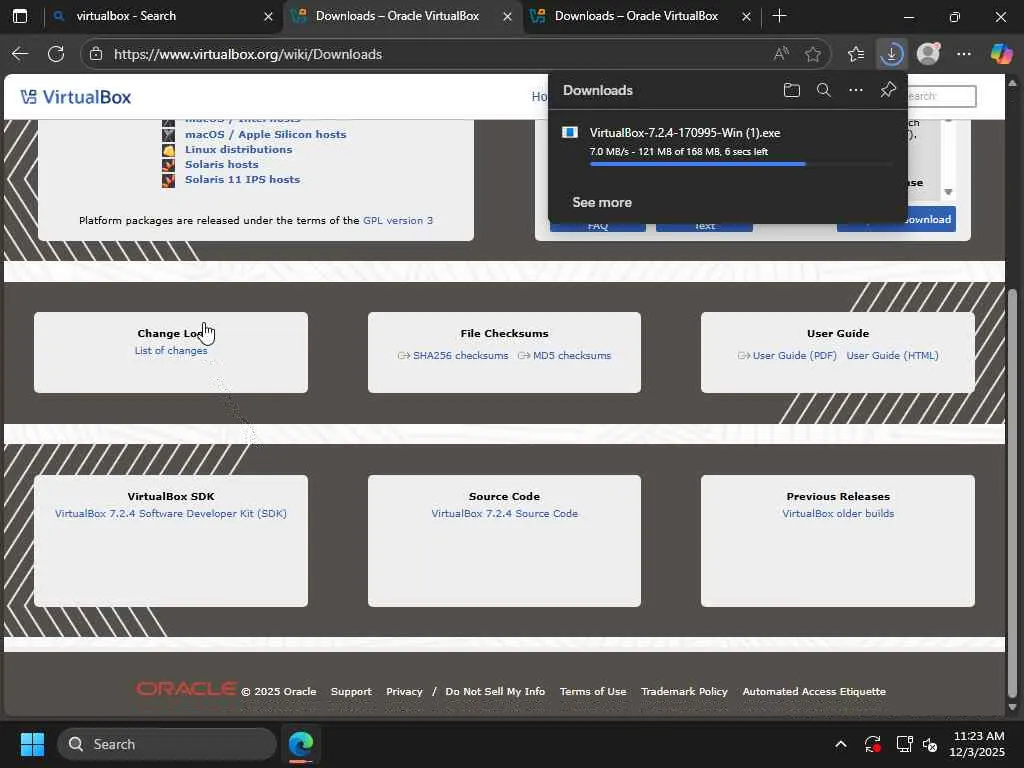This screenshot has width=1024, height=768.
Task: Open footer Privacy link
Action: click(404, 692)
